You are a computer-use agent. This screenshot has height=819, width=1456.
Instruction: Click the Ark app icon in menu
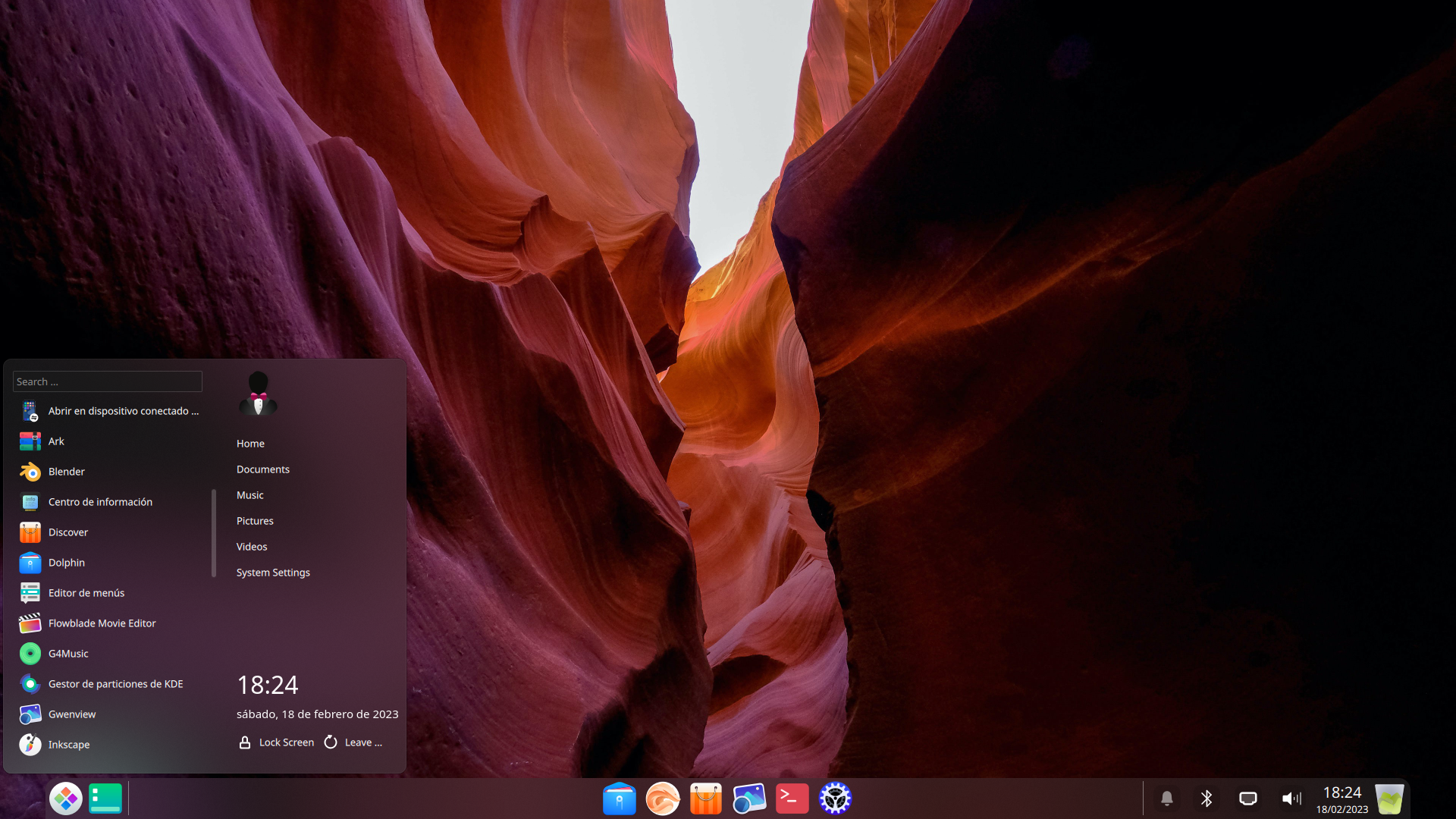pos(30,441)
